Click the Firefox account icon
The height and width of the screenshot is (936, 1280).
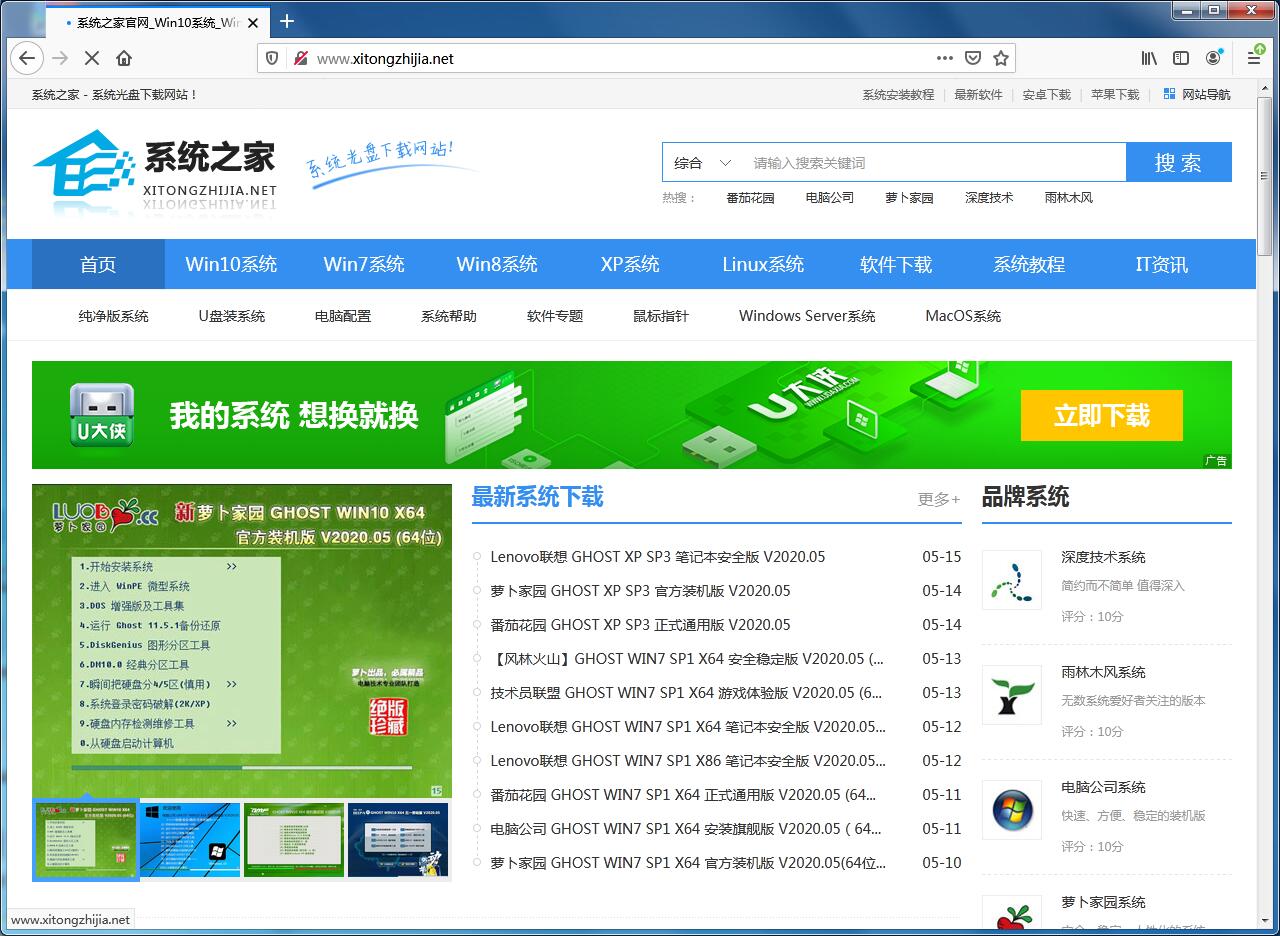coord(1213,58)
